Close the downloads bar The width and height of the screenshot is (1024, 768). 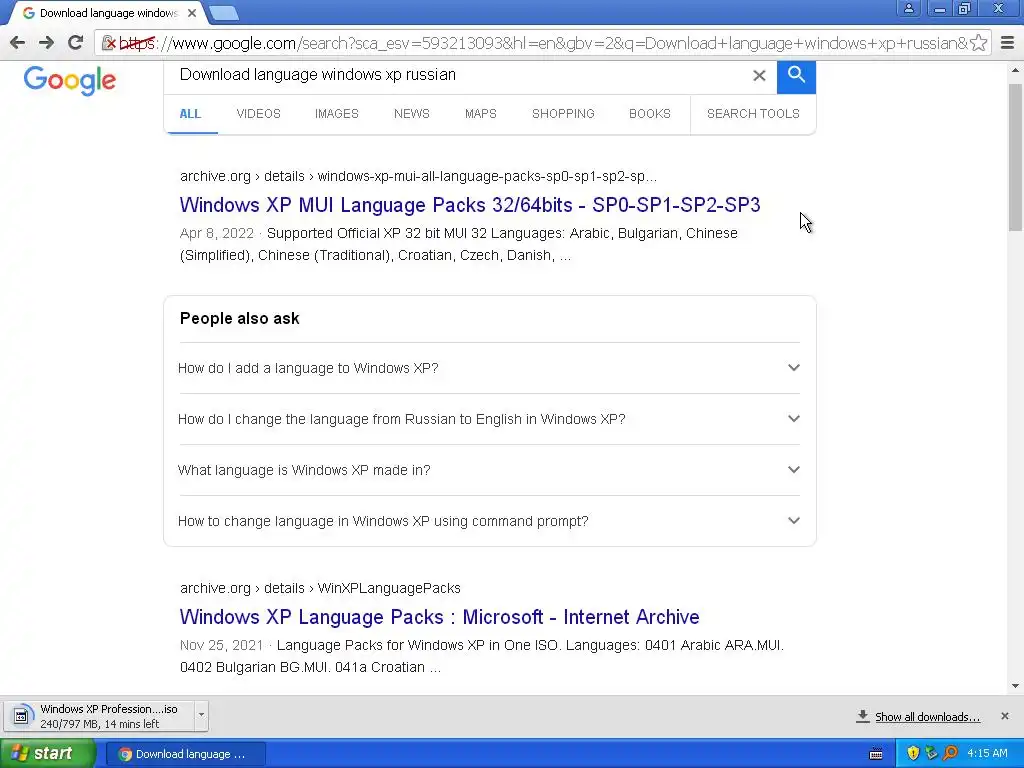[x=1004, y=716]
